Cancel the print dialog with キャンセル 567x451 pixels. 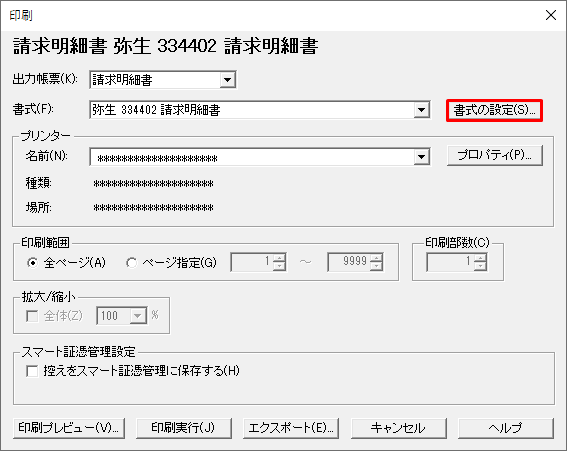tap(398, 428)
